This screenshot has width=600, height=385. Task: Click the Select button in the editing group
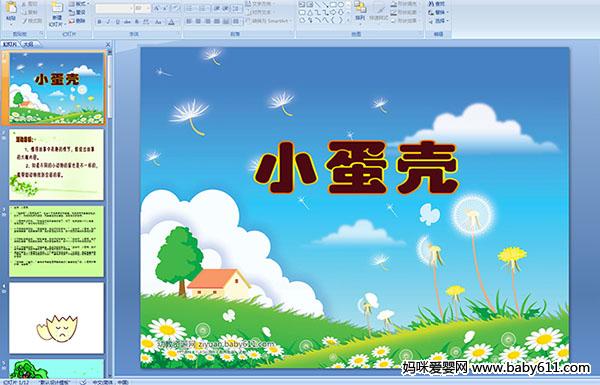pos(438,21)
